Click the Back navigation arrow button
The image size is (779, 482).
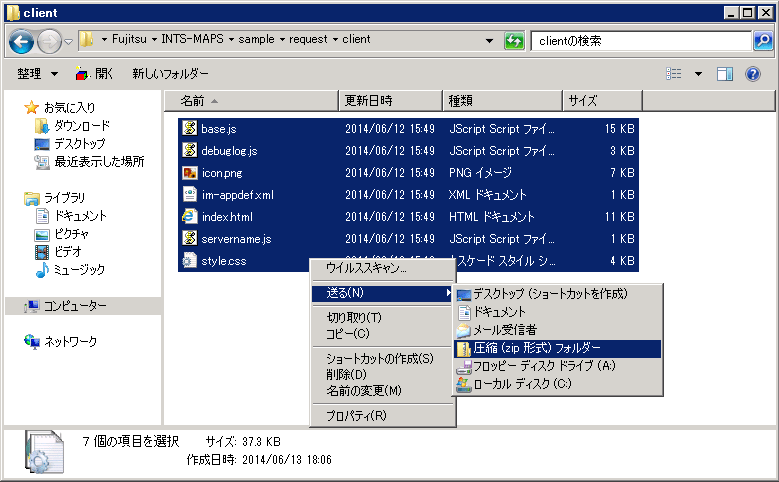[x=22, y=41]
